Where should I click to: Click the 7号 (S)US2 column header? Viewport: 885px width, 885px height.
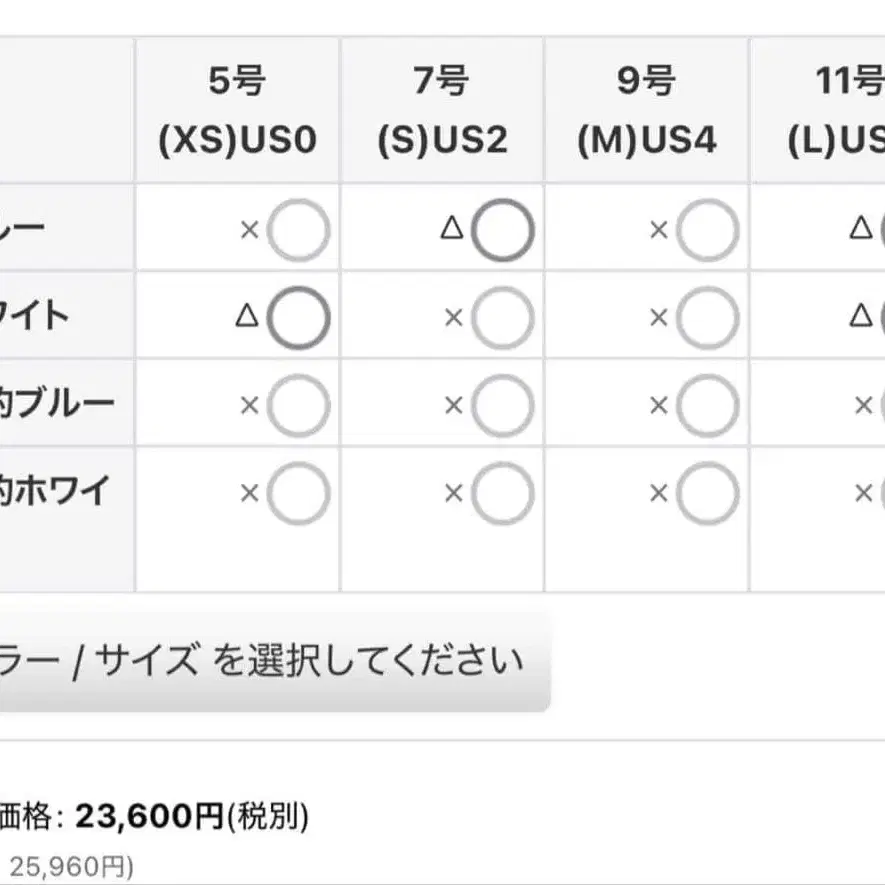pos(442,110)
